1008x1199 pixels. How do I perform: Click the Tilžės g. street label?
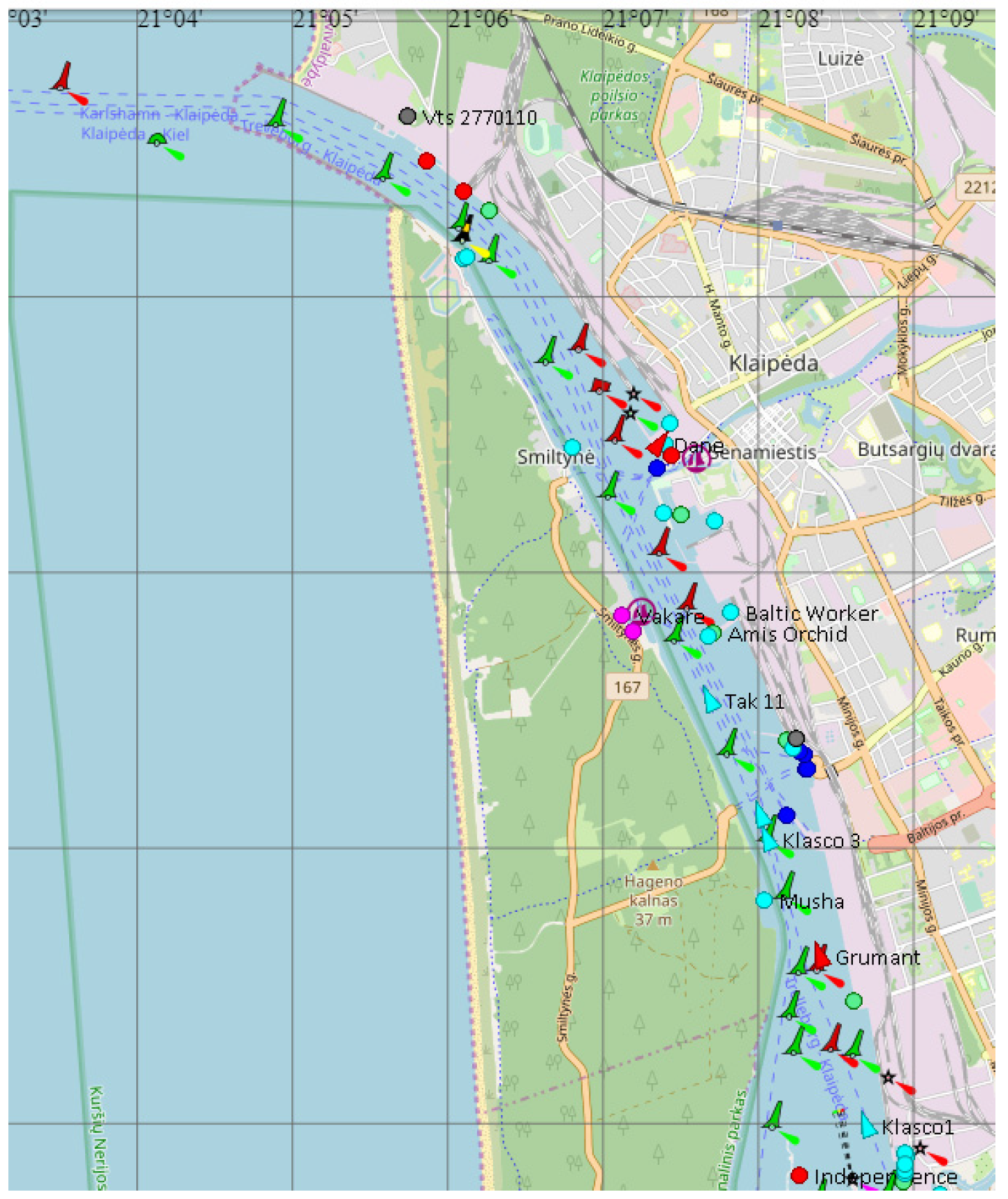(x=962, y=500)
